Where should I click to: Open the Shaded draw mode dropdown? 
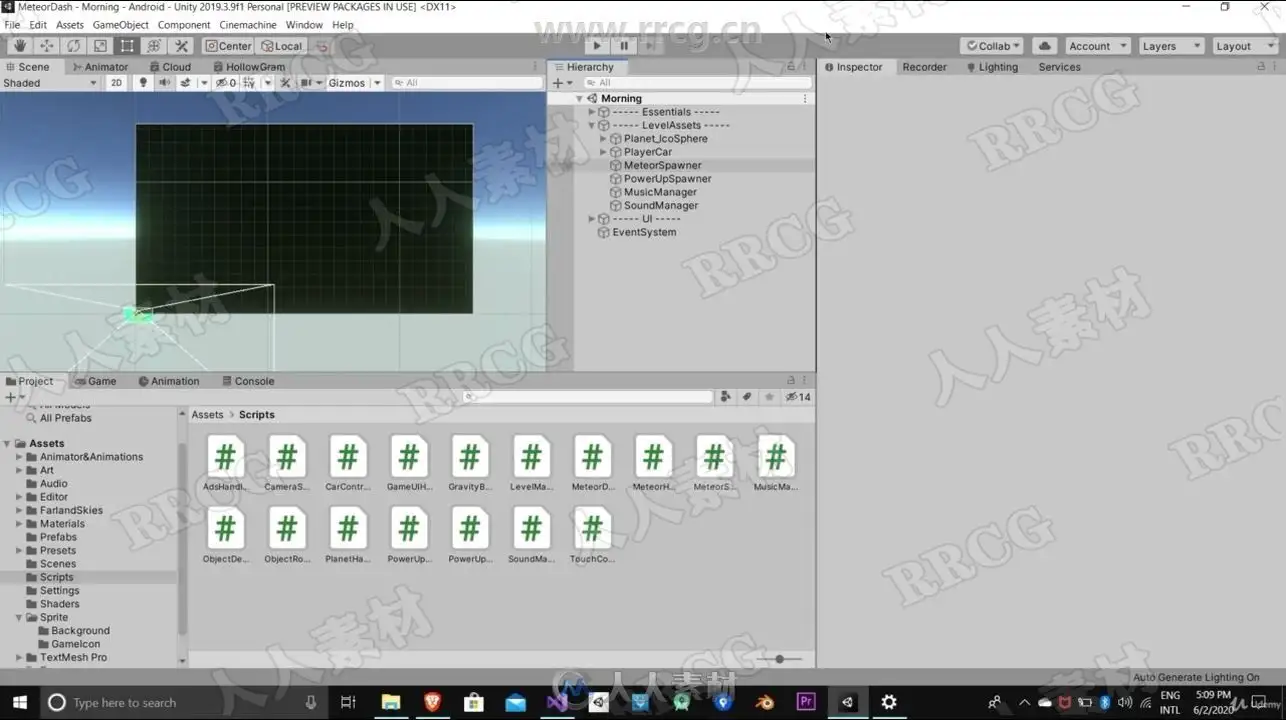tap(50, 83)
